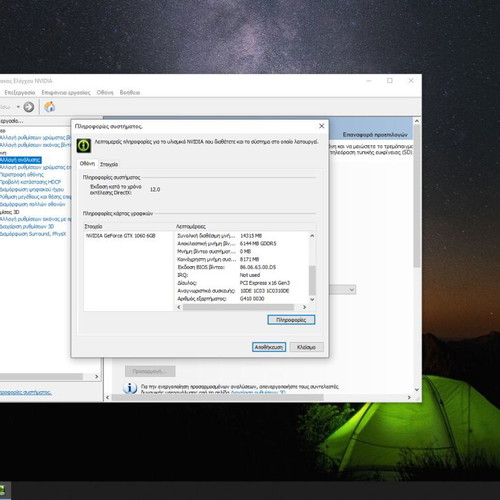500x500 pixels.
Task: Open the back button history dropdown arrow
Action: (x=18, y=107)
